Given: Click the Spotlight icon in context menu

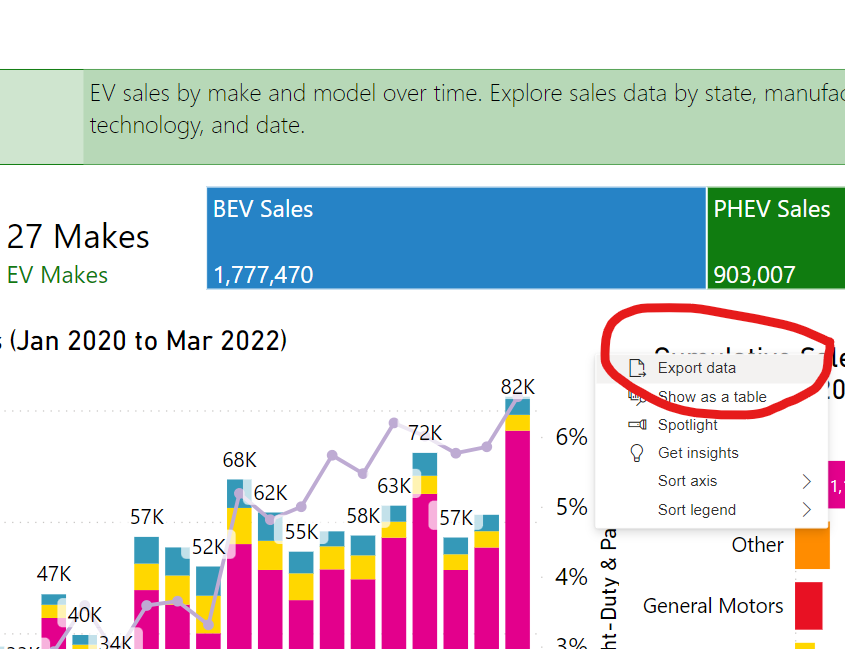Looking at the screenshot, I should click(x=637, y=425).
